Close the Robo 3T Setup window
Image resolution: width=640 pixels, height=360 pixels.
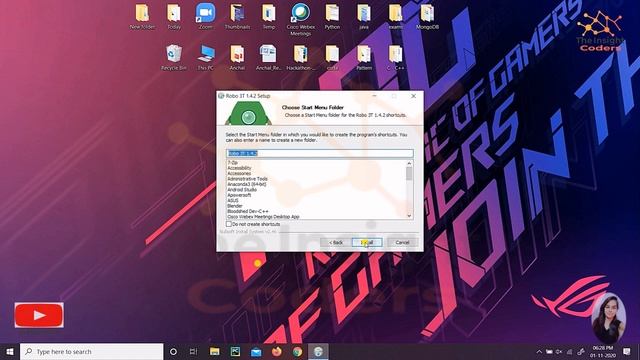click(413, 96)
